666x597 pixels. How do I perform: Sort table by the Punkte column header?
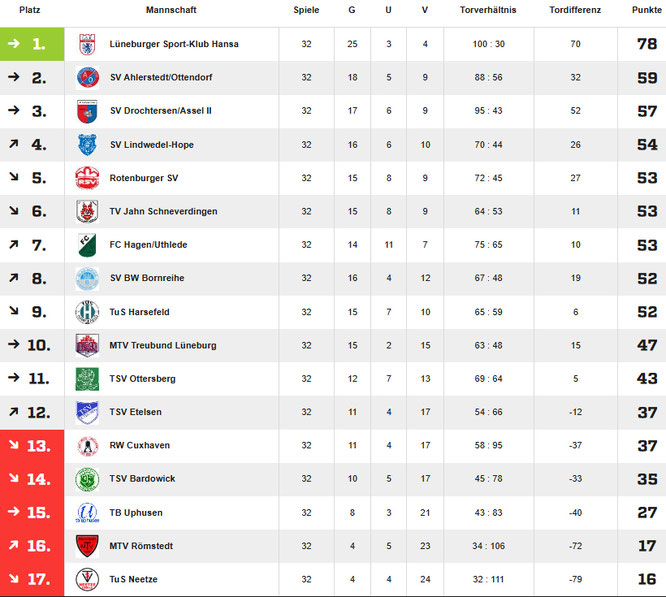[x=646, y=10]
